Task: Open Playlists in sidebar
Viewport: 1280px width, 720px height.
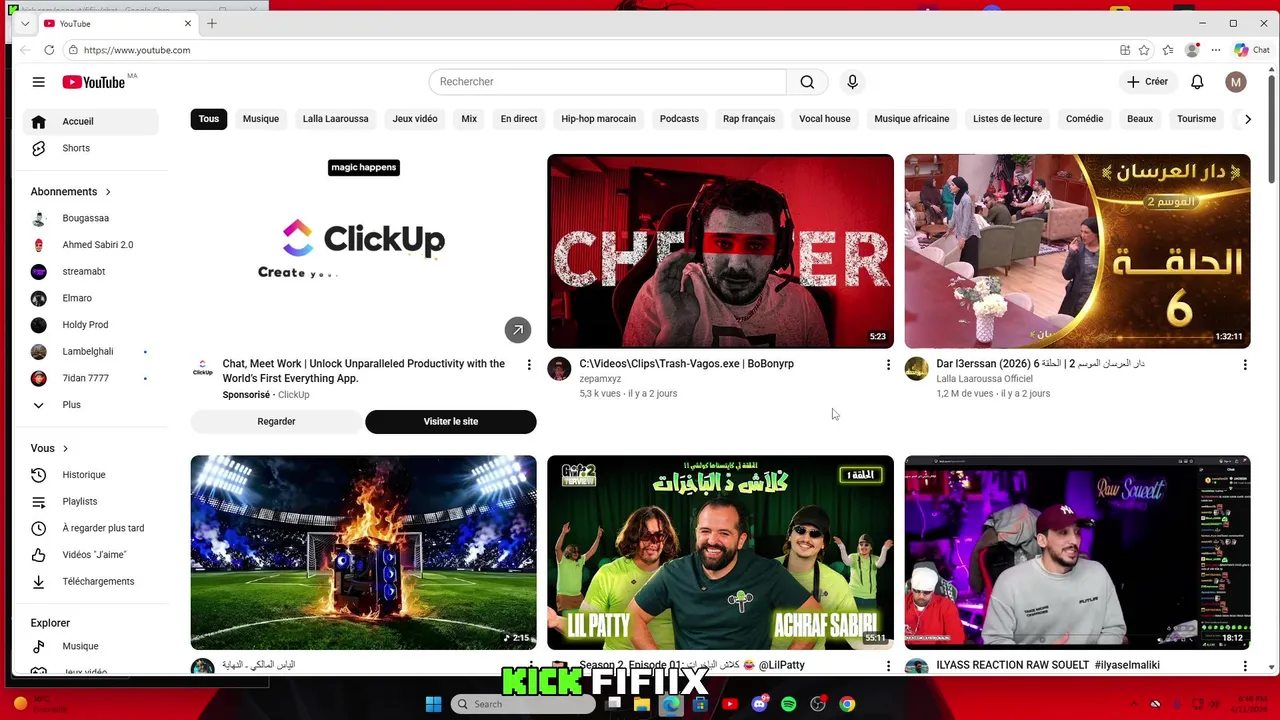Action: coord(90,502)
